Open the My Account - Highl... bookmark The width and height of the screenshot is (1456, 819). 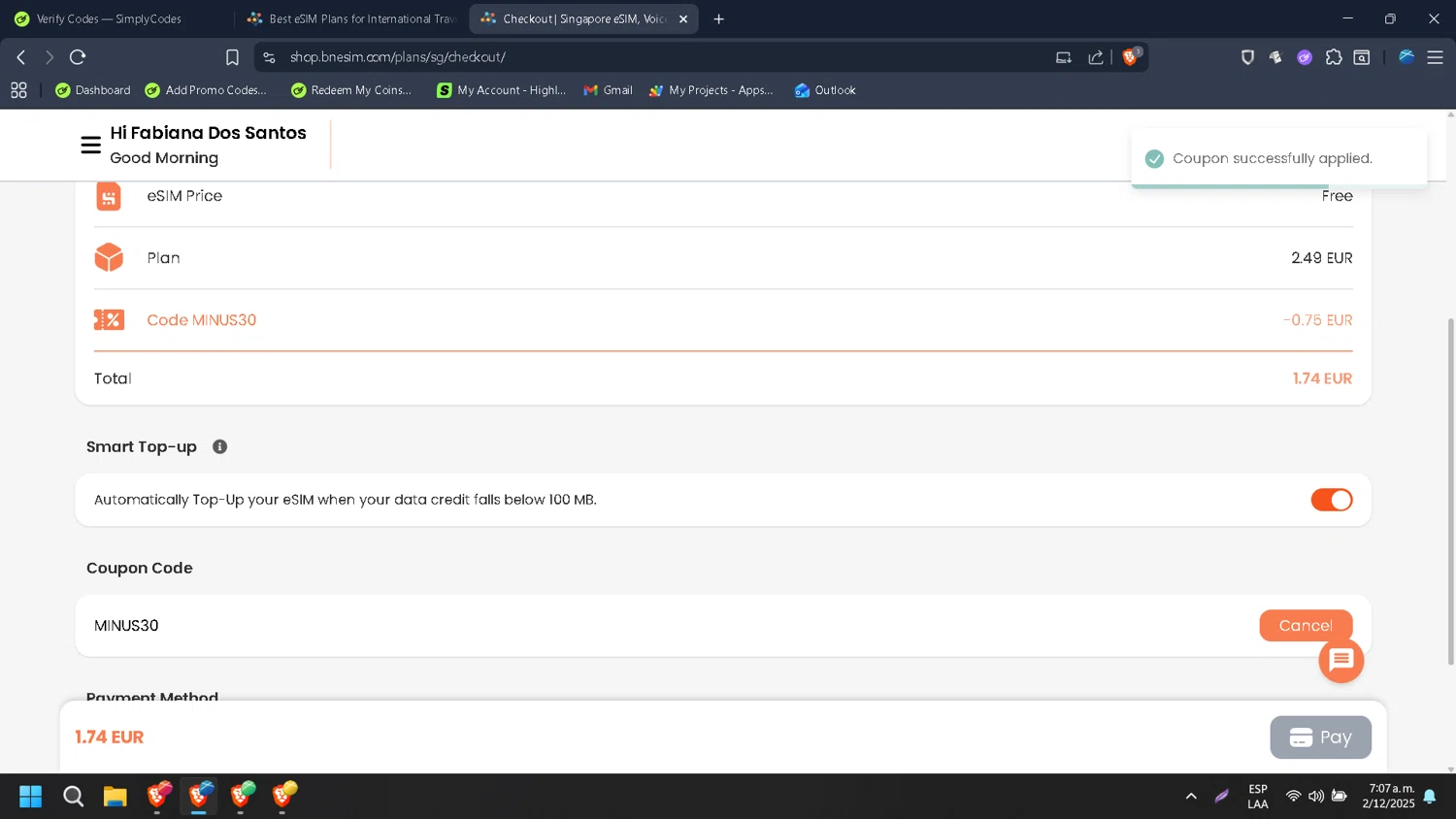502,90
